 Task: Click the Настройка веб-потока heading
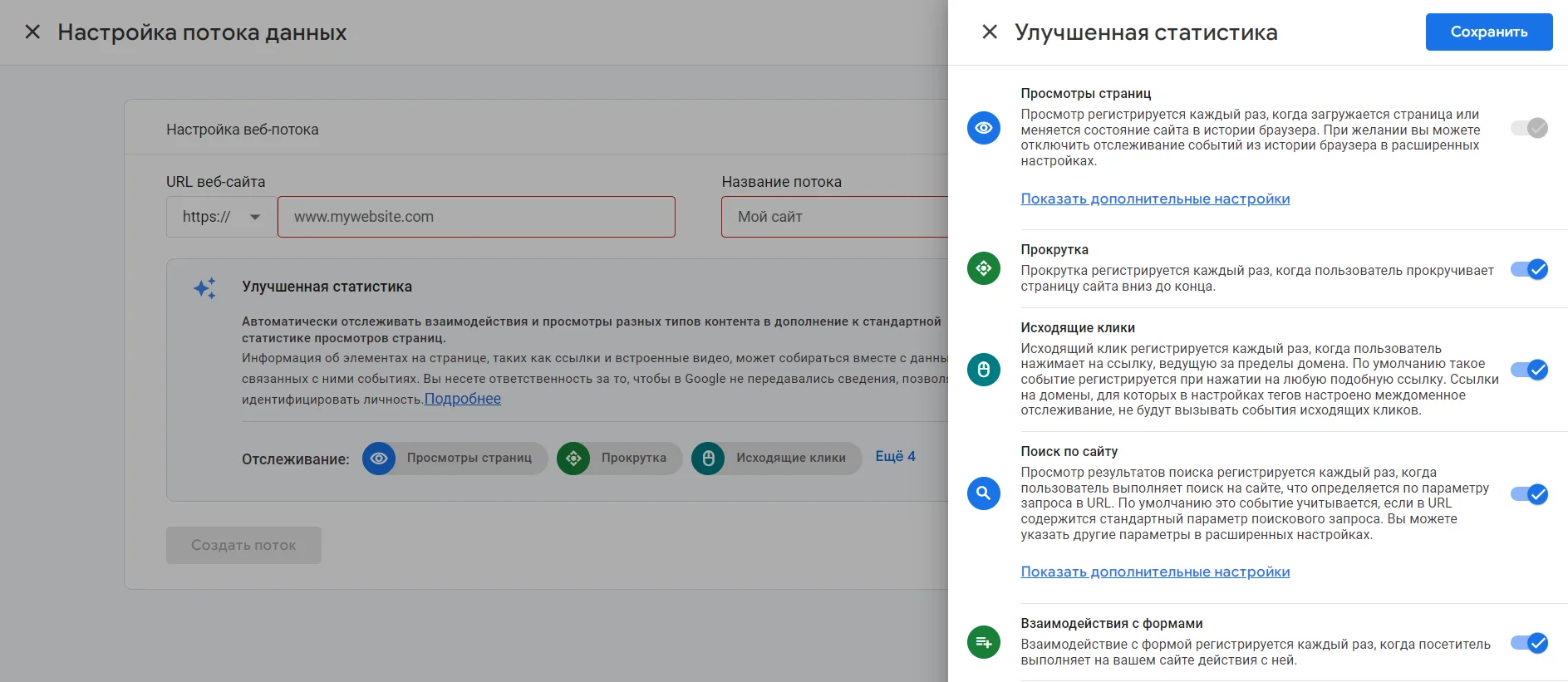tap(243, 130)
